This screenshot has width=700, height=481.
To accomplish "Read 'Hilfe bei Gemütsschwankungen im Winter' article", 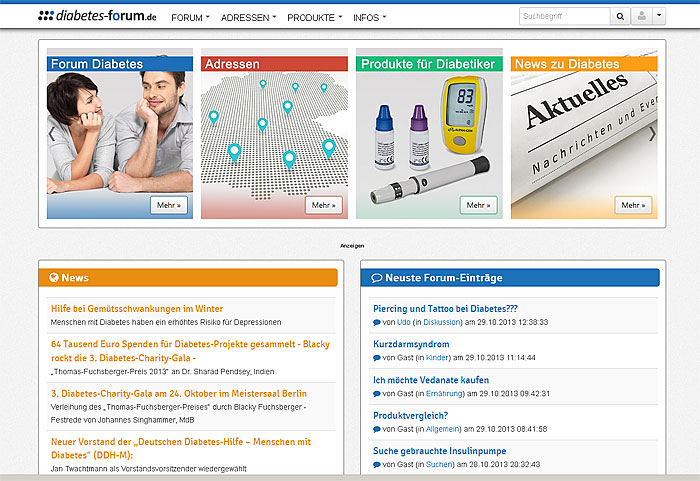I will pyautogui.click(x=137, y=309).
